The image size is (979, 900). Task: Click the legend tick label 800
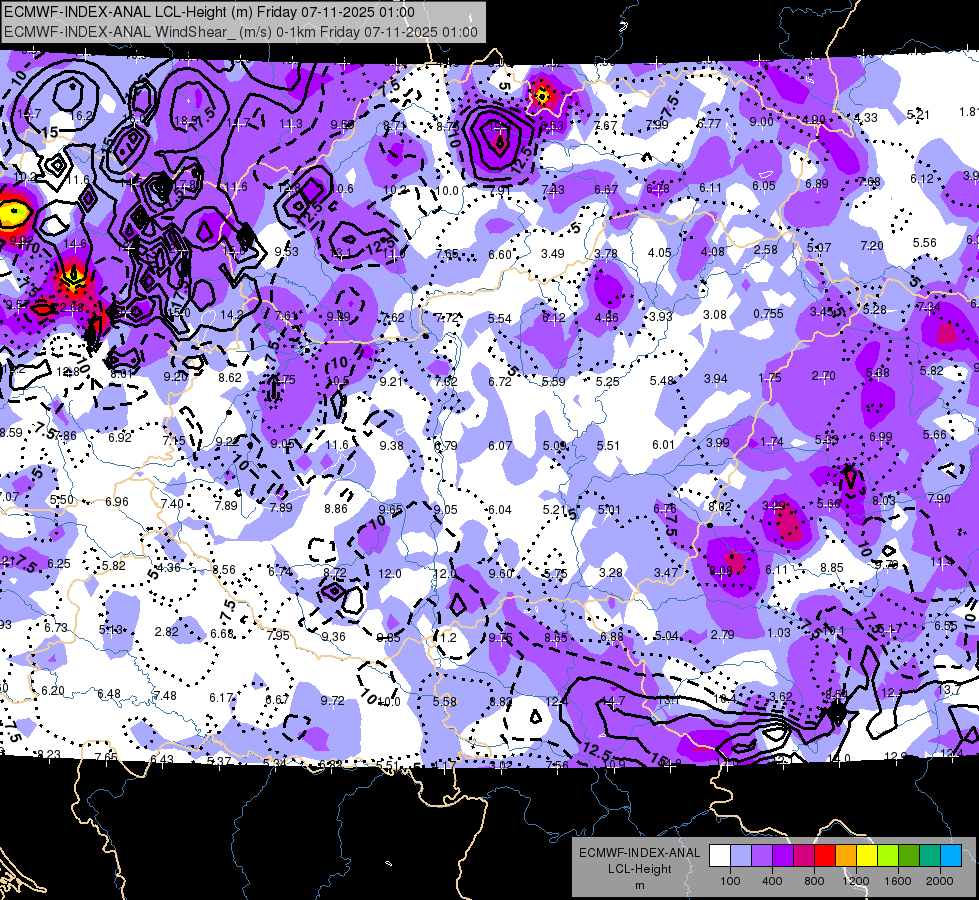click(x=814, y=881)
